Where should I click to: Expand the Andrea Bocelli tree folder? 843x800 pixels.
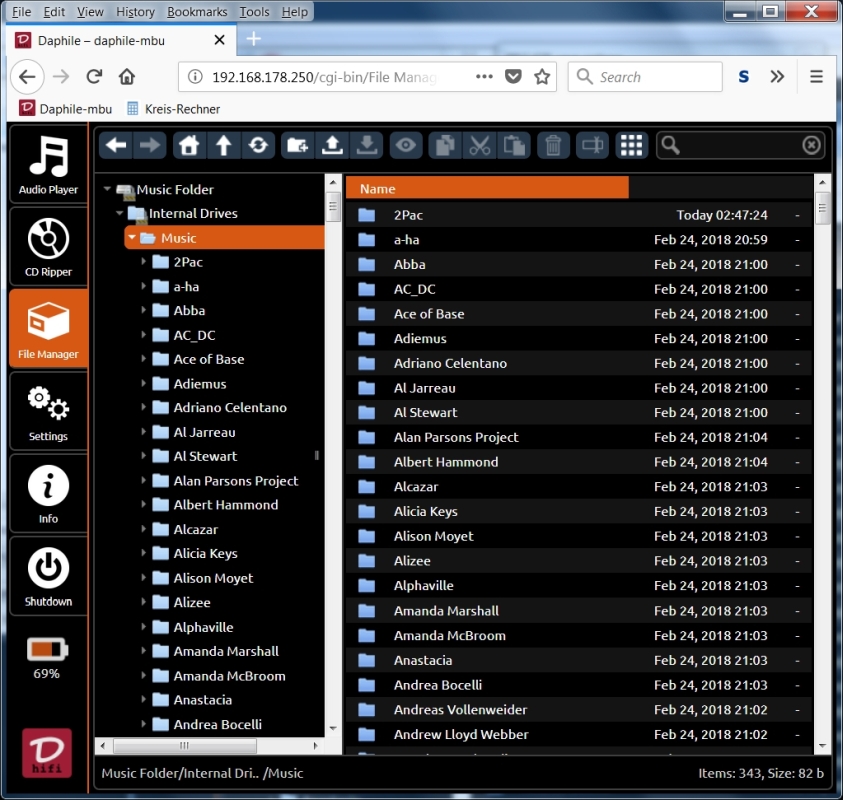144,724
